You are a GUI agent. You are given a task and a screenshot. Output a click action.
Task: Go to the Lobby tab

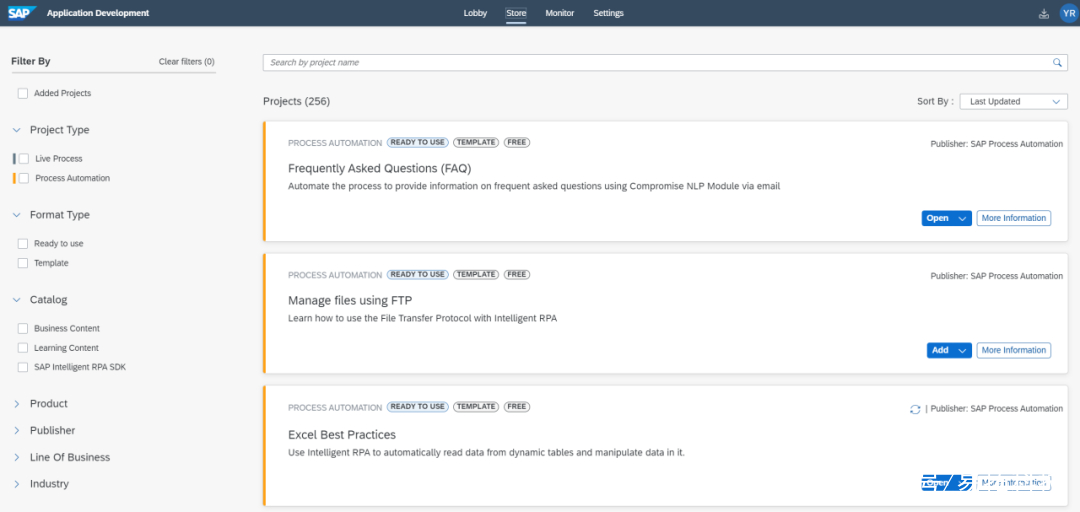(x=475, y=13)
